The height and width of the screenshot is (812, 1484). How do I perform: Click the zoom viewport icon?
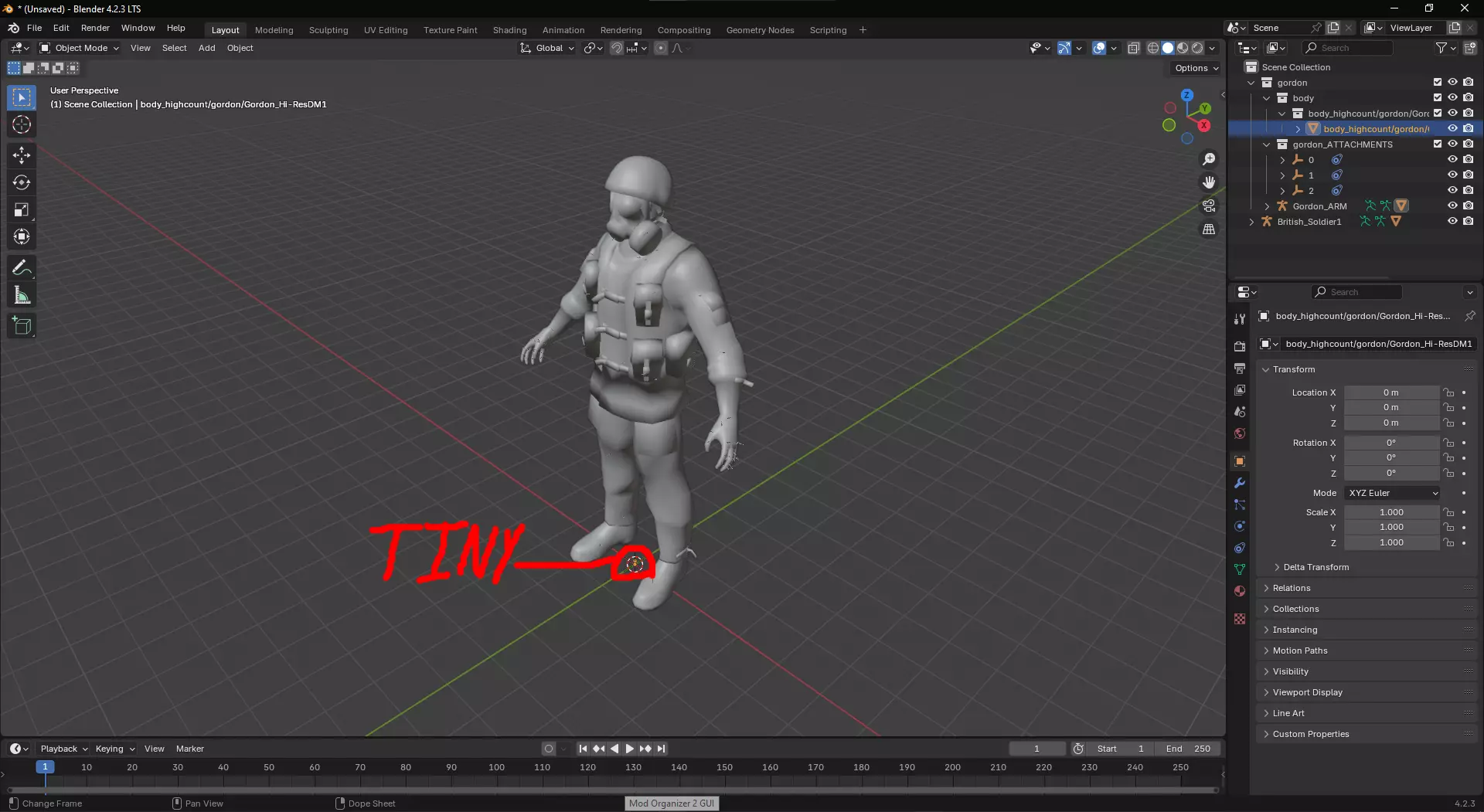click(1209, 159)
